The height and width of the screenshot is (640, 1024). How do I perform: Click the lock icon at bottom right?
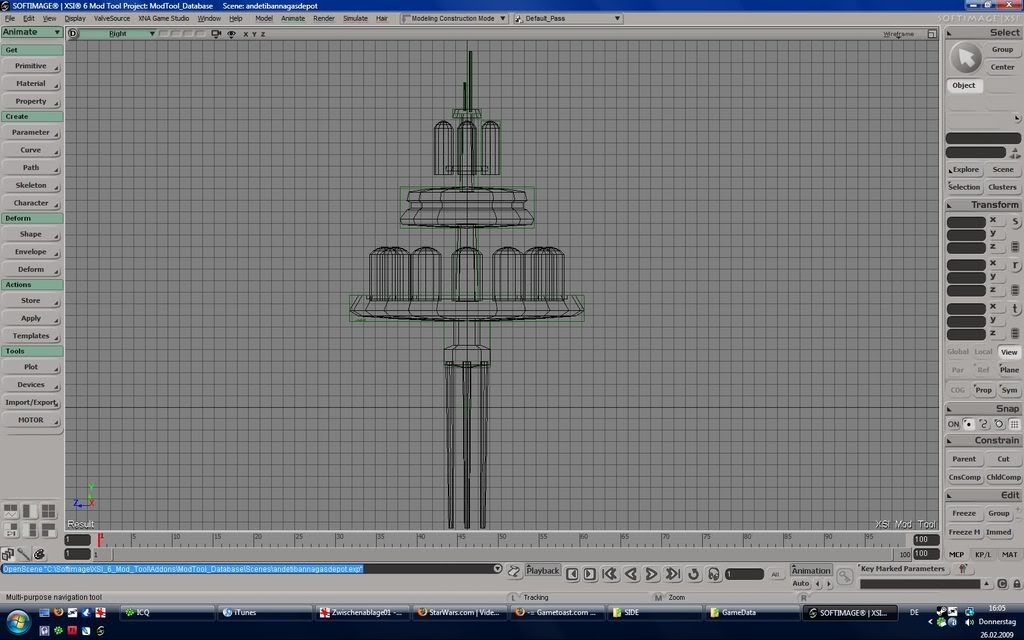[1017, 584]
